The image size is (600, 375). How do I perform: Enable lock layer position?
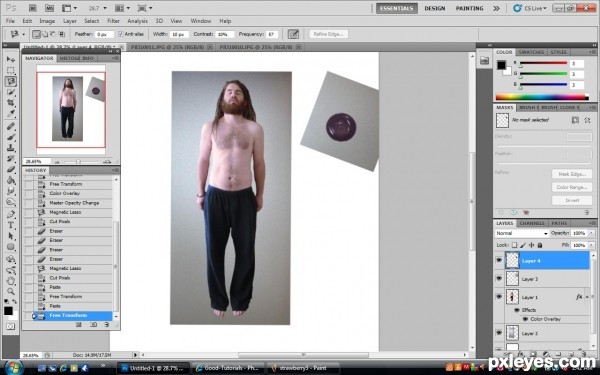click(x=531, y=245)
